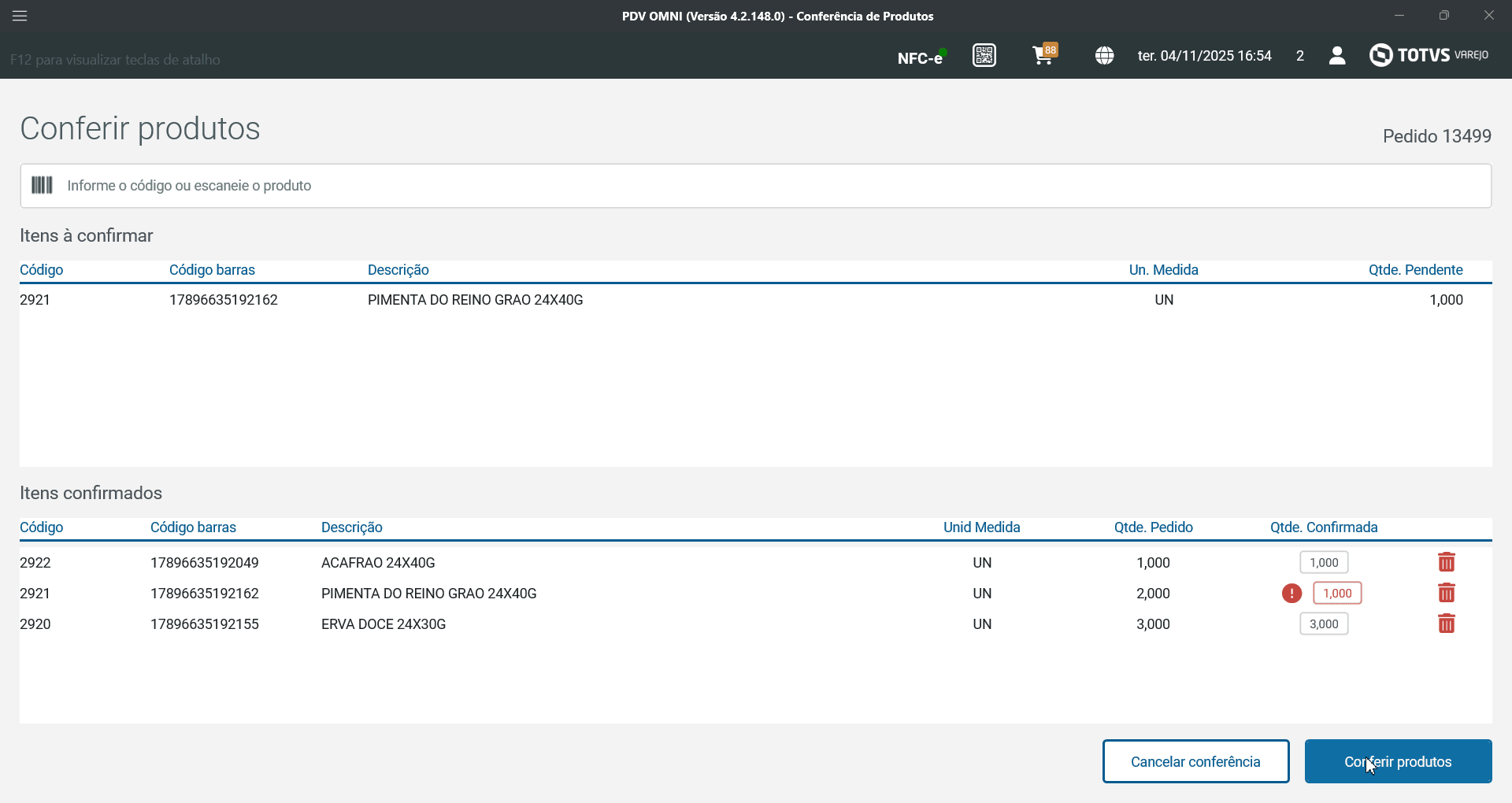
Task: Select ordered quantity 2,000 cell
Action: (x=1153, y=594)
